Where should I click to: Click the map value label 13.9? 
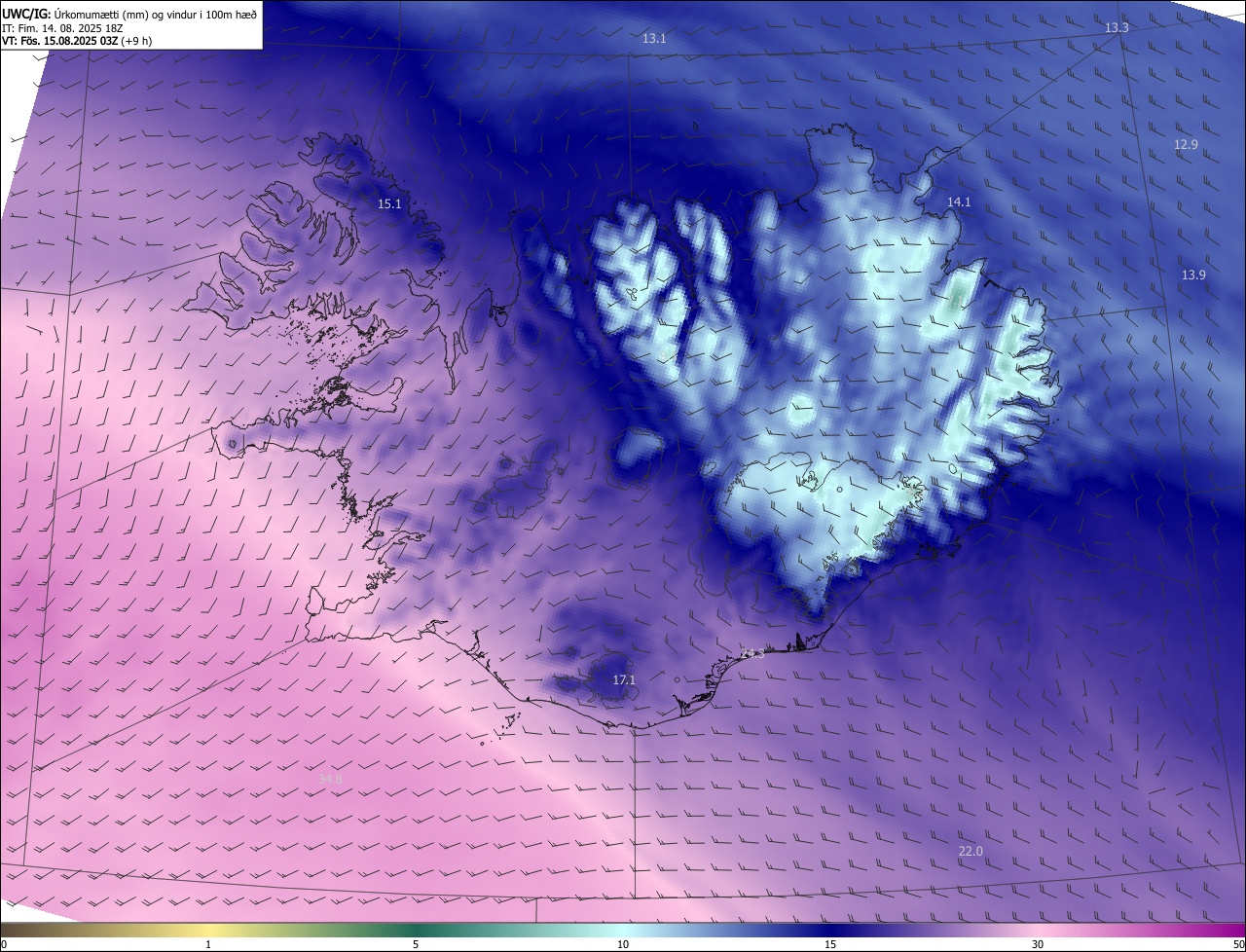click(1193, 275)
